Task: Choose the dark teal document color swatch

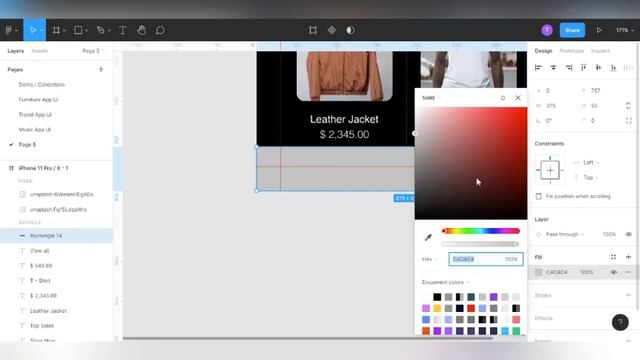Action: [471, 297]
